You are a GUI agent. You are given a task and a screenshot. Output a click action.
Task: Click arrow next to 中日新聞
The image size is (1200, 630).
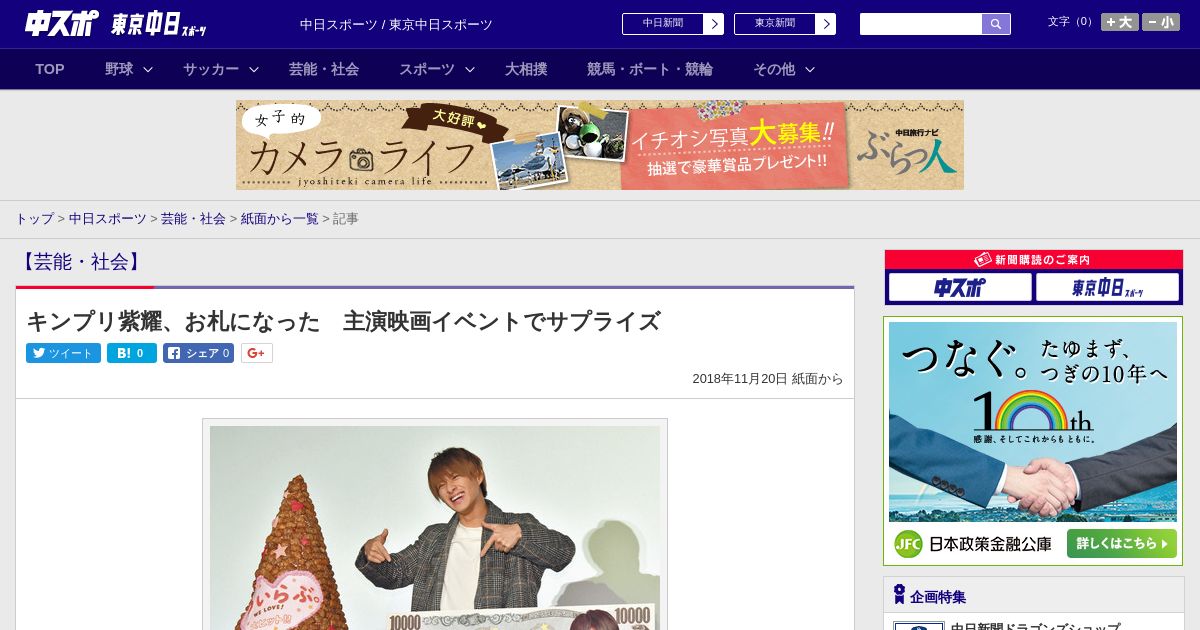714,24
